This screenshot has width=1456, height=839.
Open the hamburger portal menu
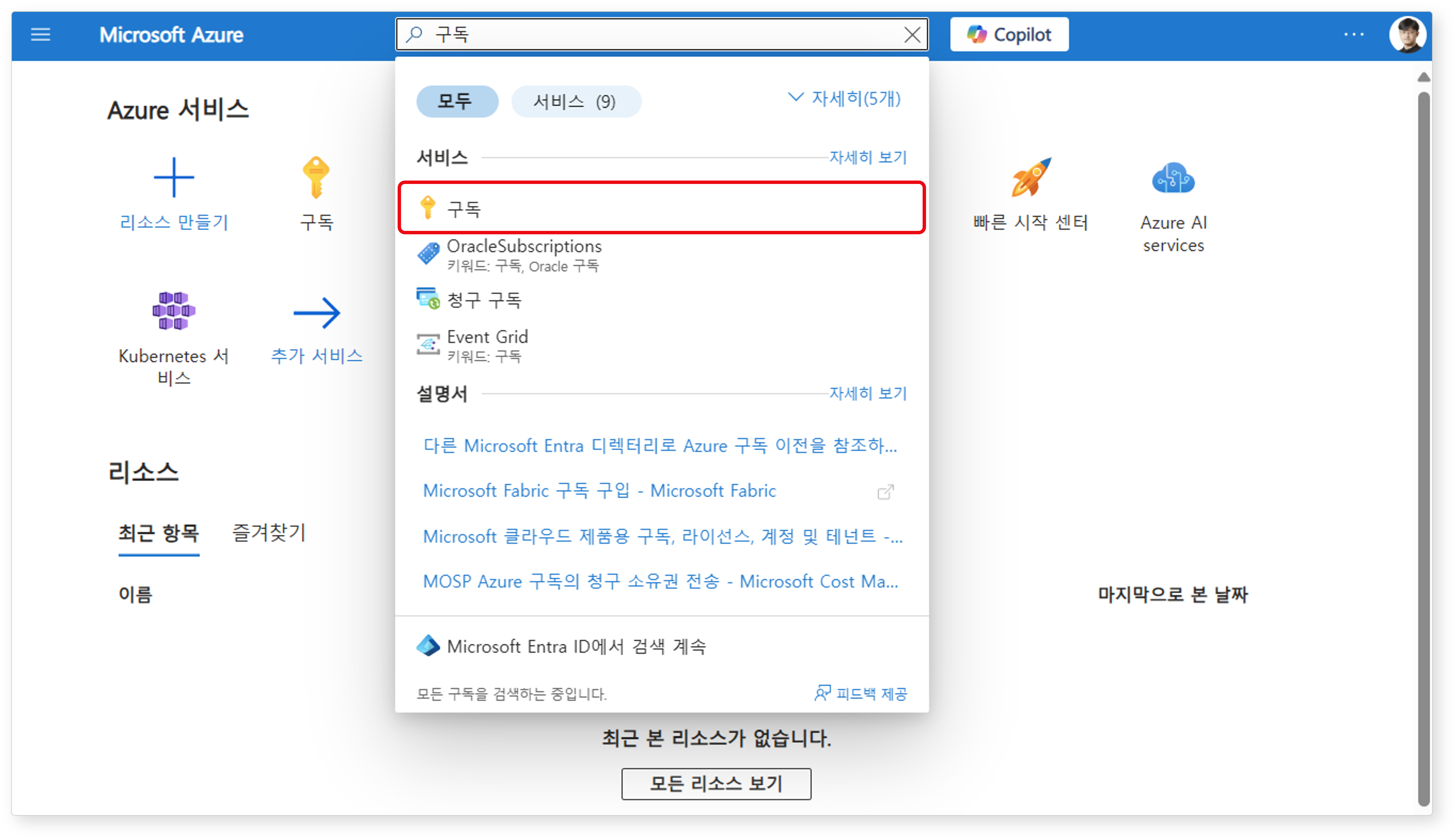coord(40,34)
